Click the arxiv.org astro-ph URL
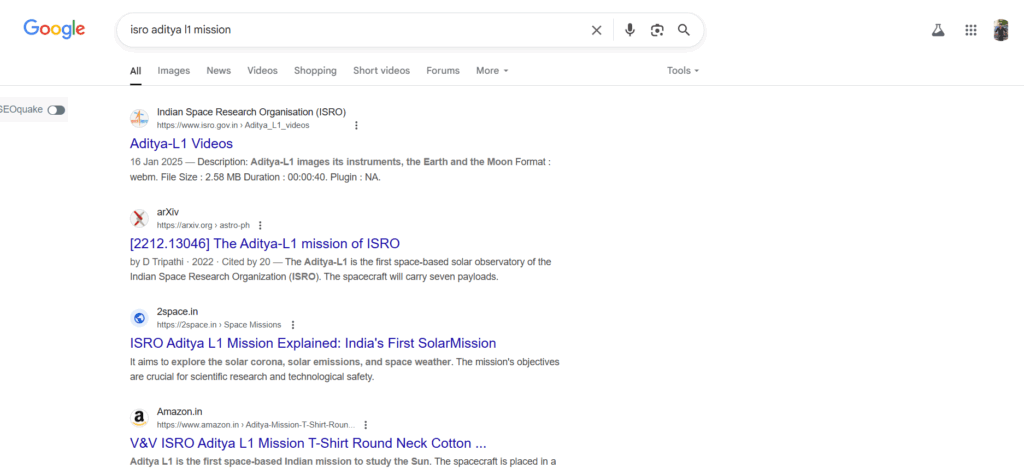Screen dimensions: 1024x468 tap(203, 225)
